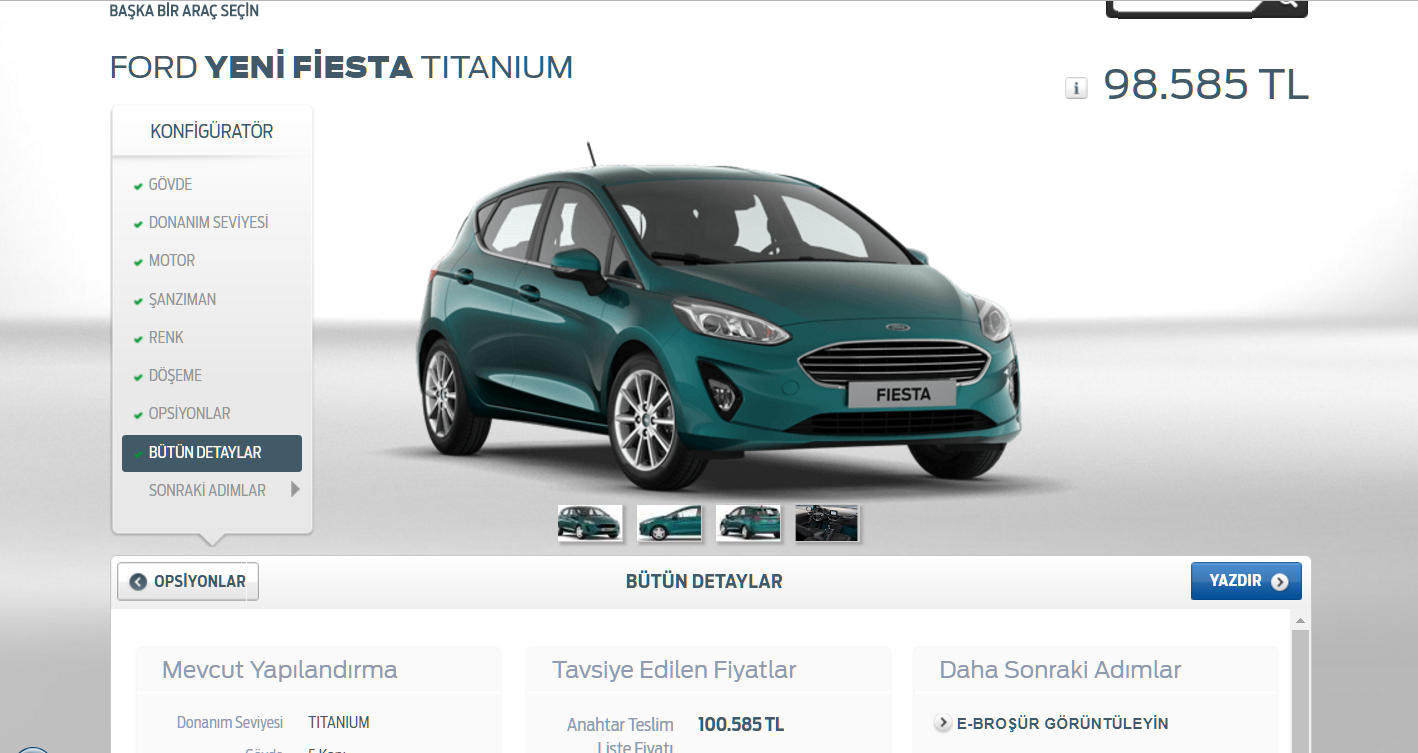Open GÖVDE configurator step

click(170, 185)
